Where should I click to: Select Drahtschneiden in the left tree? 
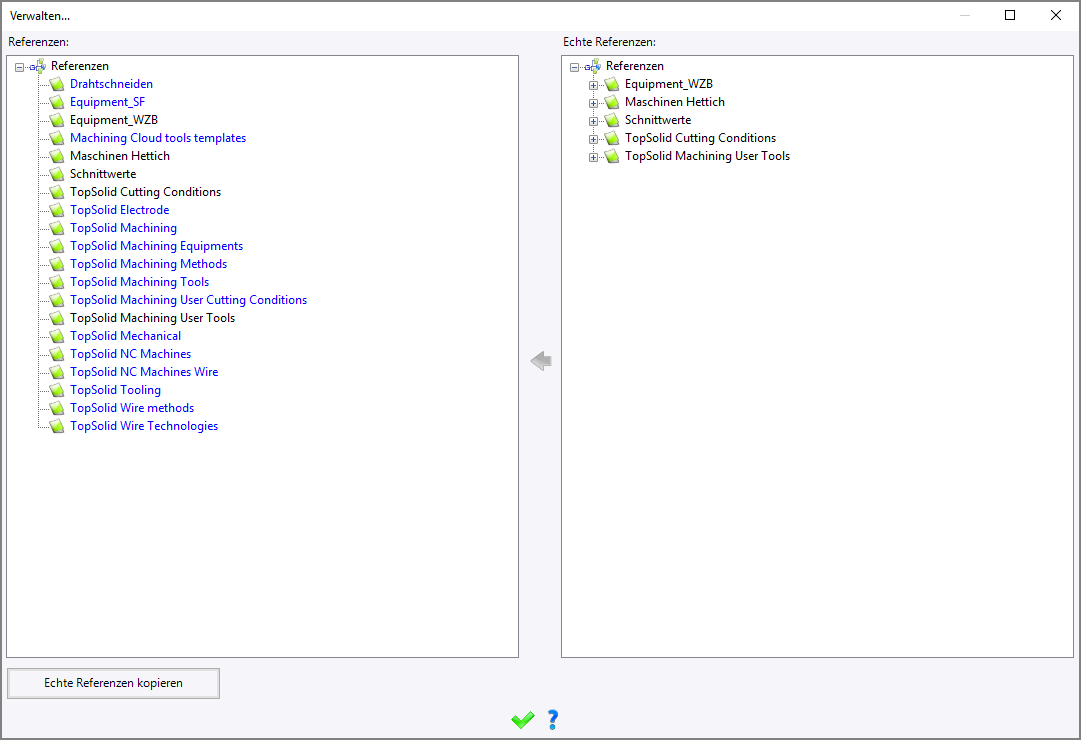[112, 84]
